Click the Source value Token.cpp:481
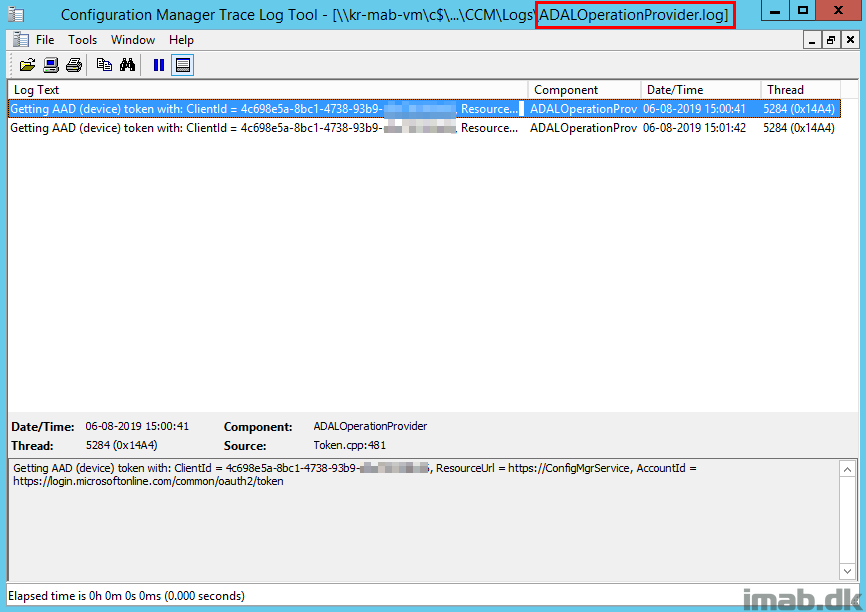The height and width of the screenshot is (612, 866). [x=350, y=445]
